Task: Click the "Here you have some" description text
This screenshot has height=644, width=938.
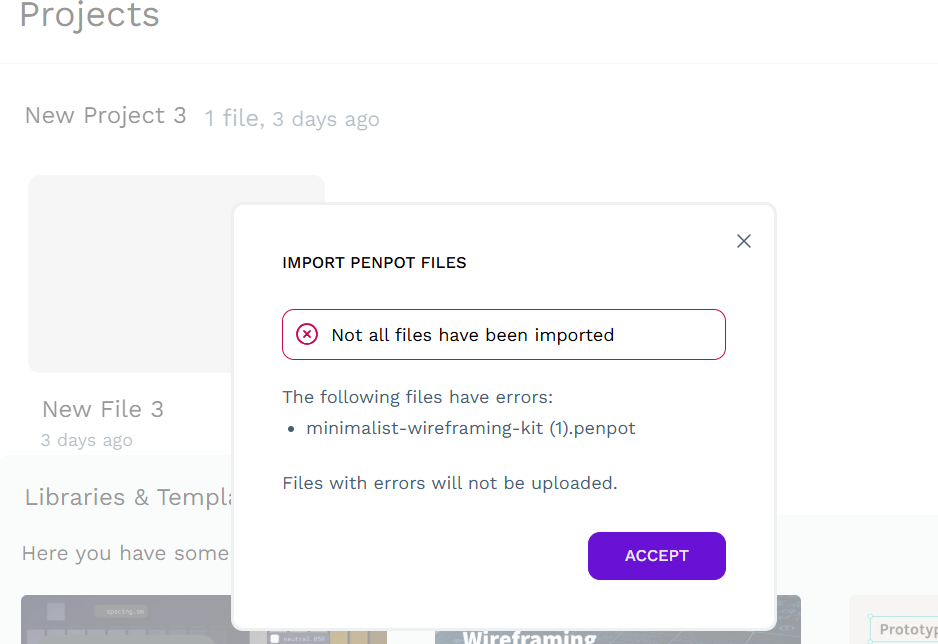Action: 125,553
